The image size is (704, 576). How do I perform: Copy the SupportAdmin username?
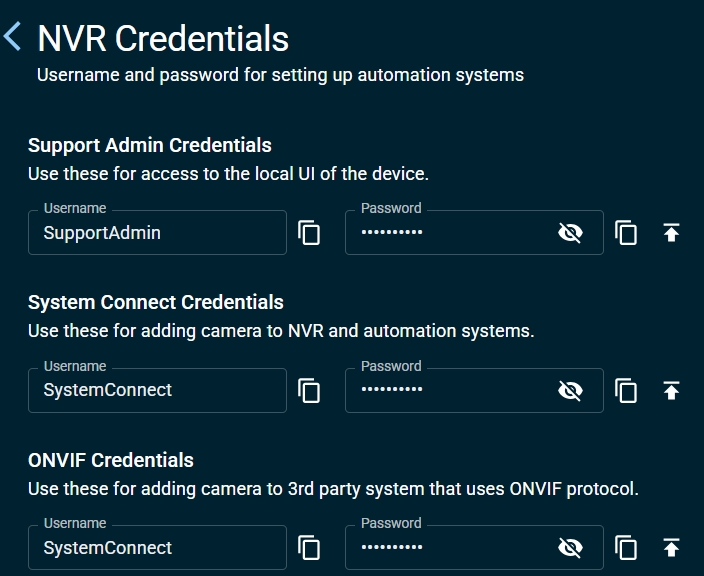pyautogui.click(x=309, y=233)
